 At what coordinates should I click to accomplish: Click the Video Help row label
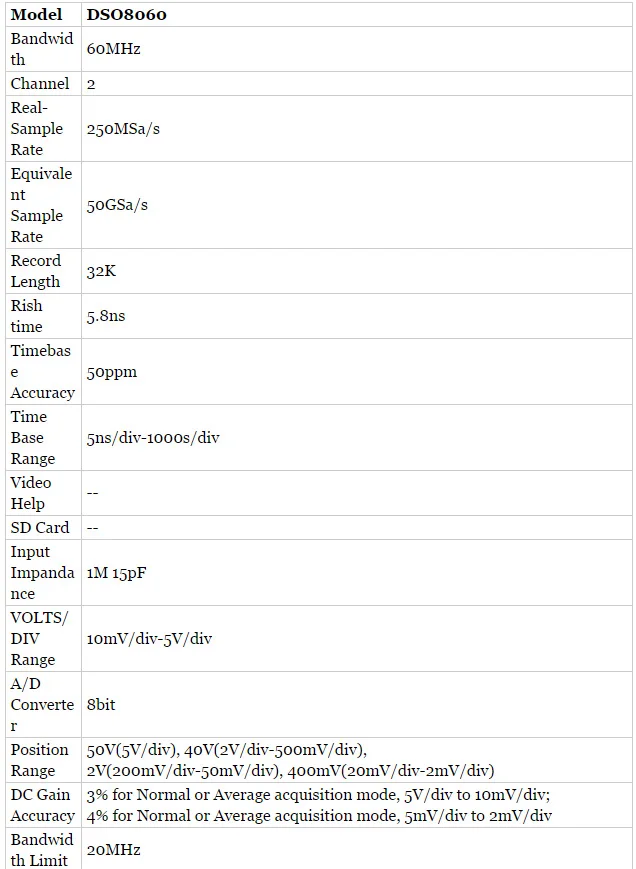[x=31, y=493]
